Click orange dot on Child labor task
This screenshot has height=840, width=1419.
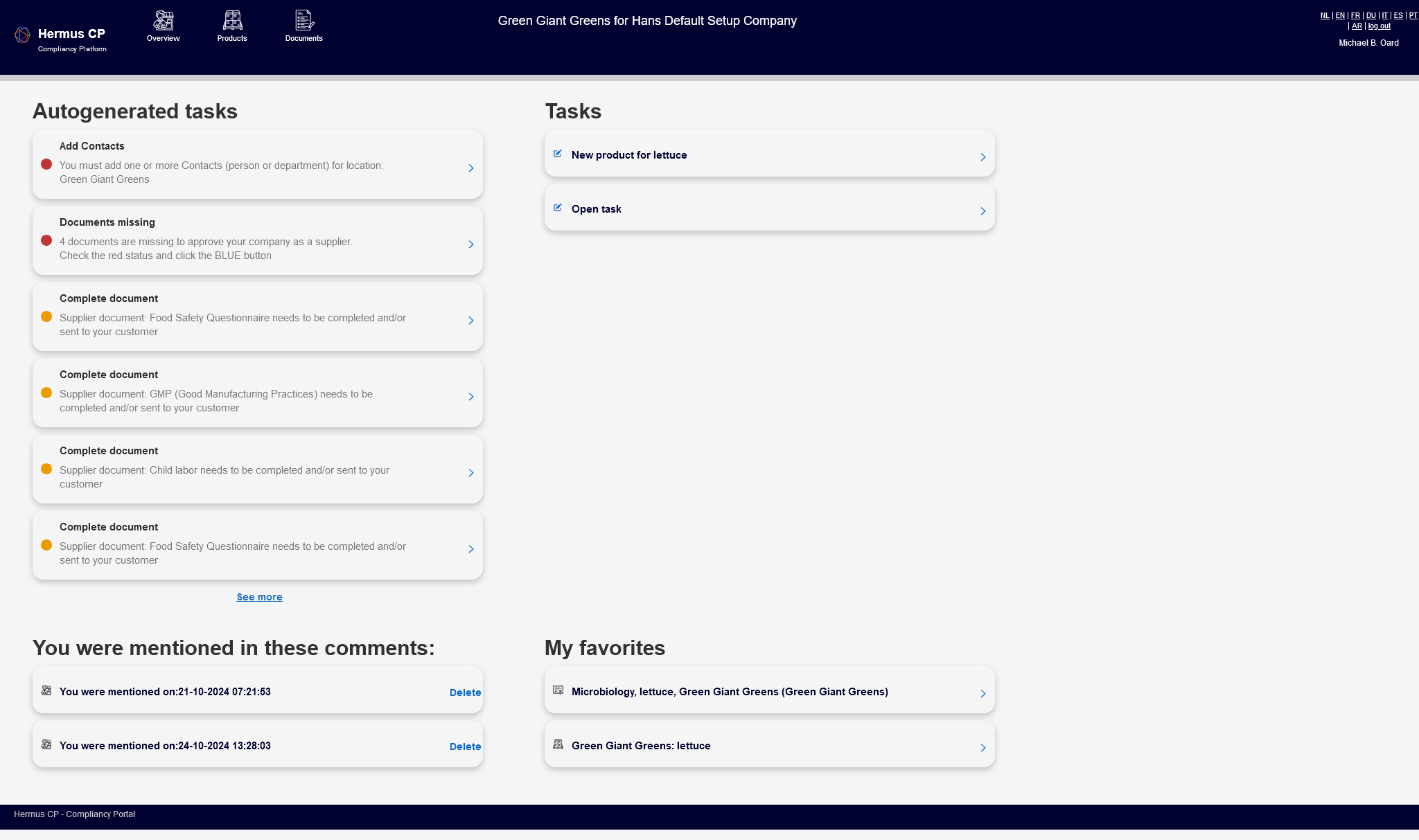tap(46, 469)
